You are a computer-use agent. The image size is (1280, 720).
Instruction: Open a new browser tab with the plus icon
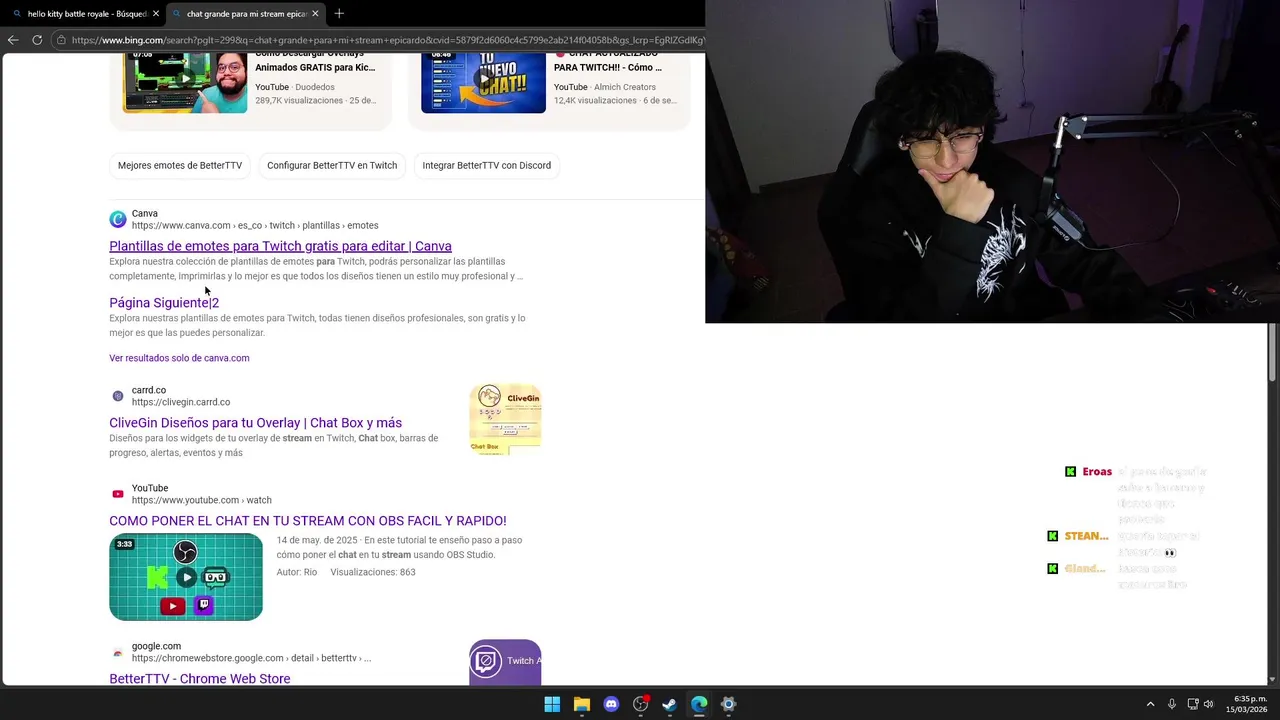point(339,13)
